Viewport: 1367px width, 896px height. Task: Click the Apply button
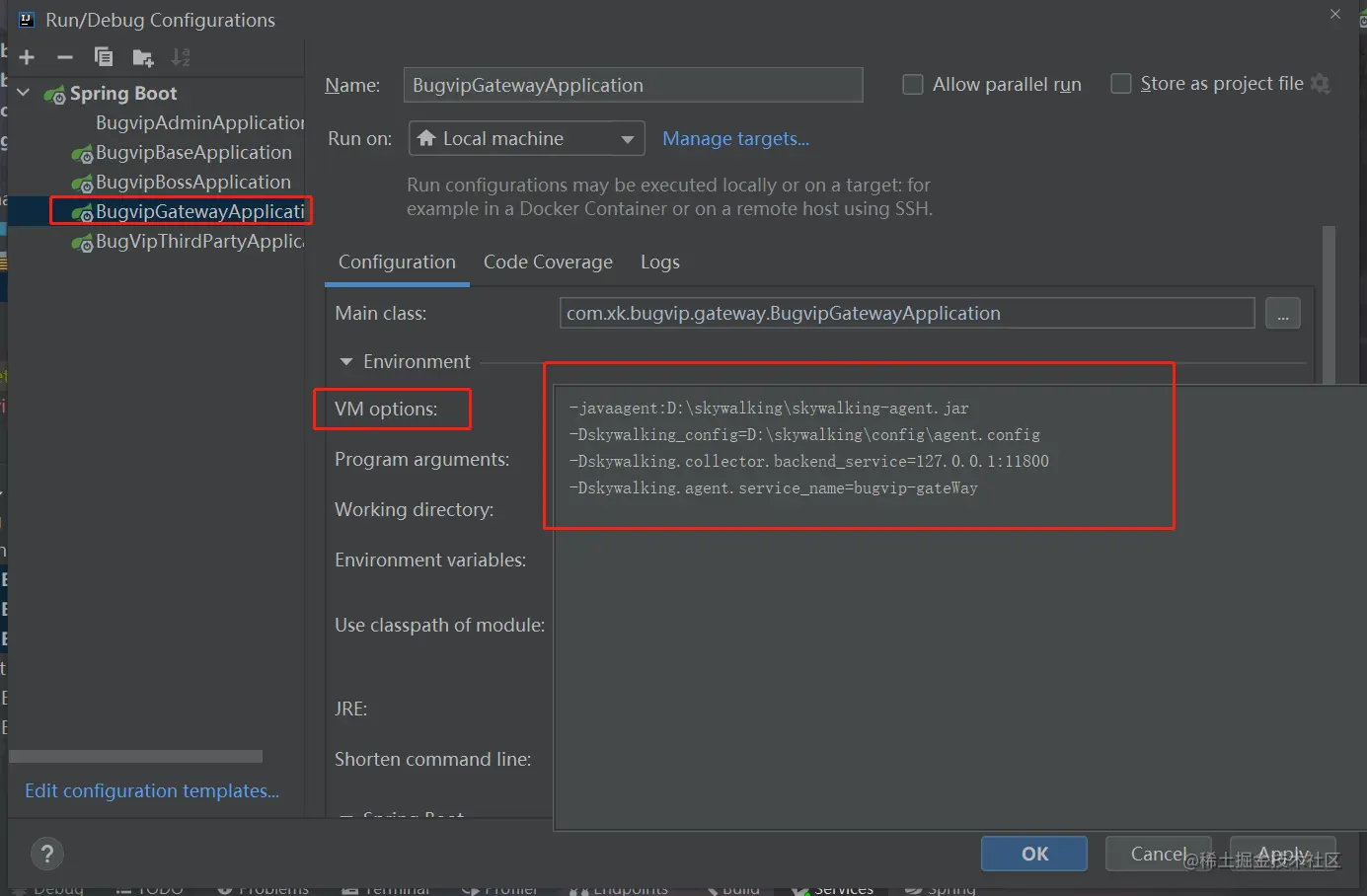click(1283, 854)
